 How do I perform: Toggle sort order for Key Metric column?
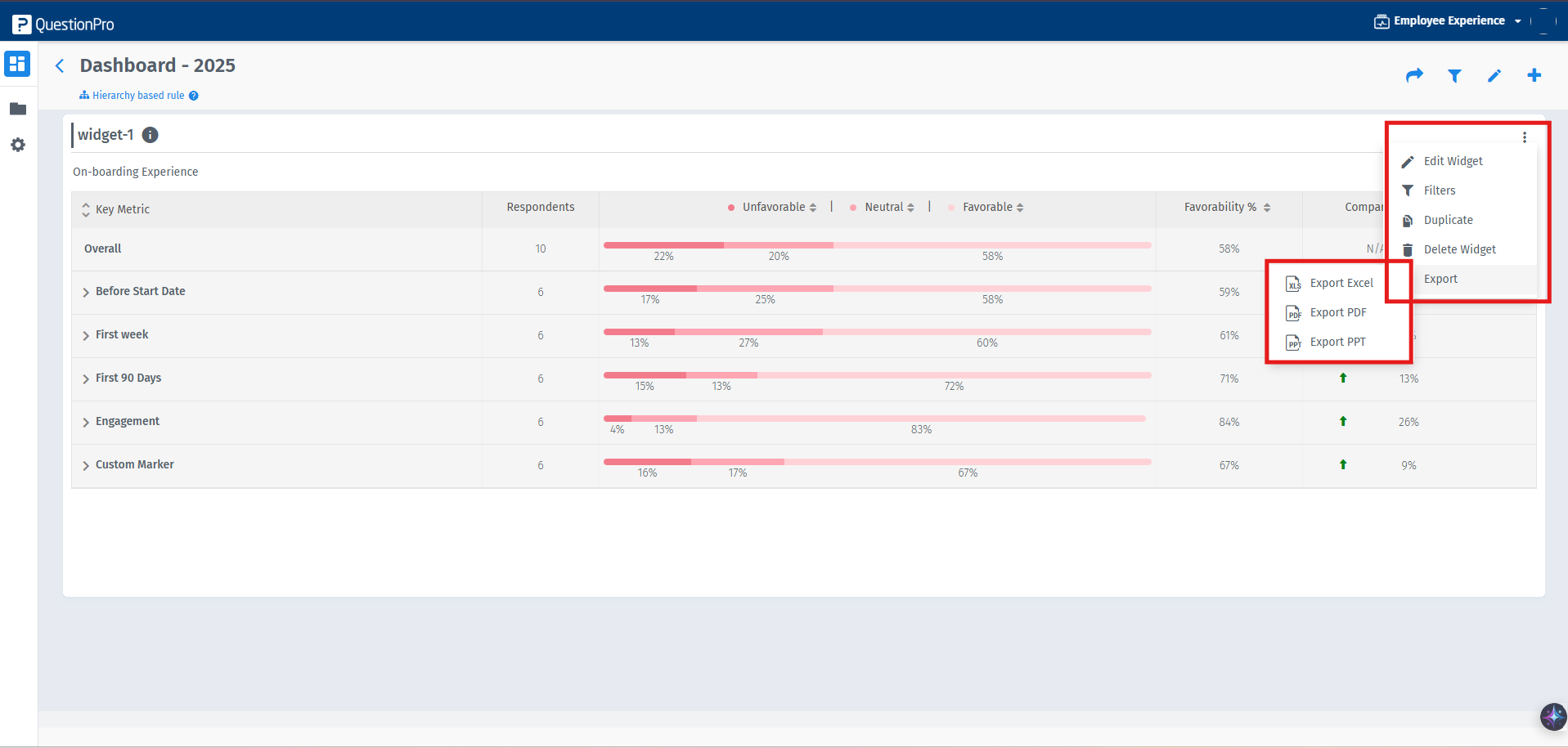click(86, 209)
